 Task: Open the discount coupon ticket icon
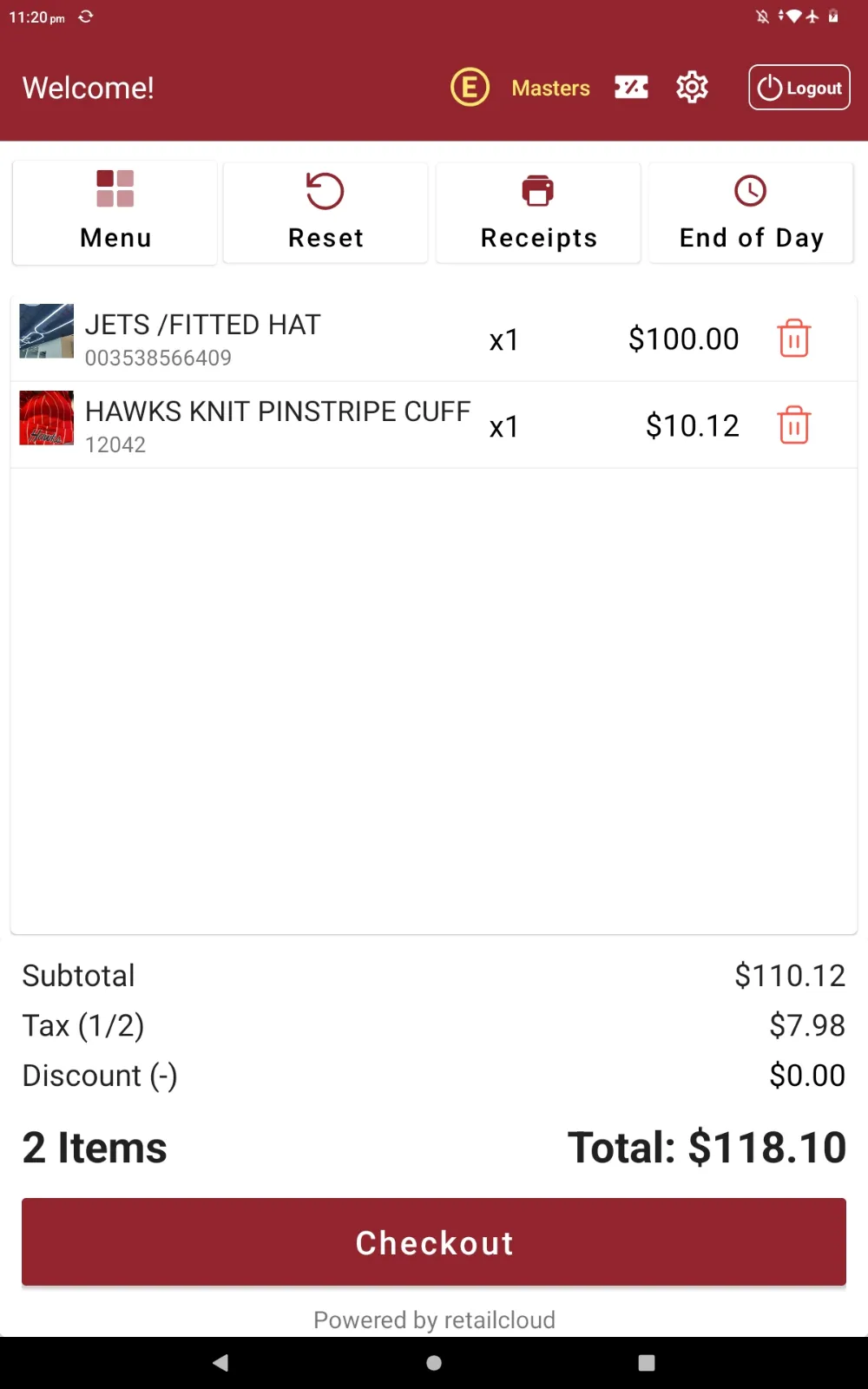click(631, 87)
